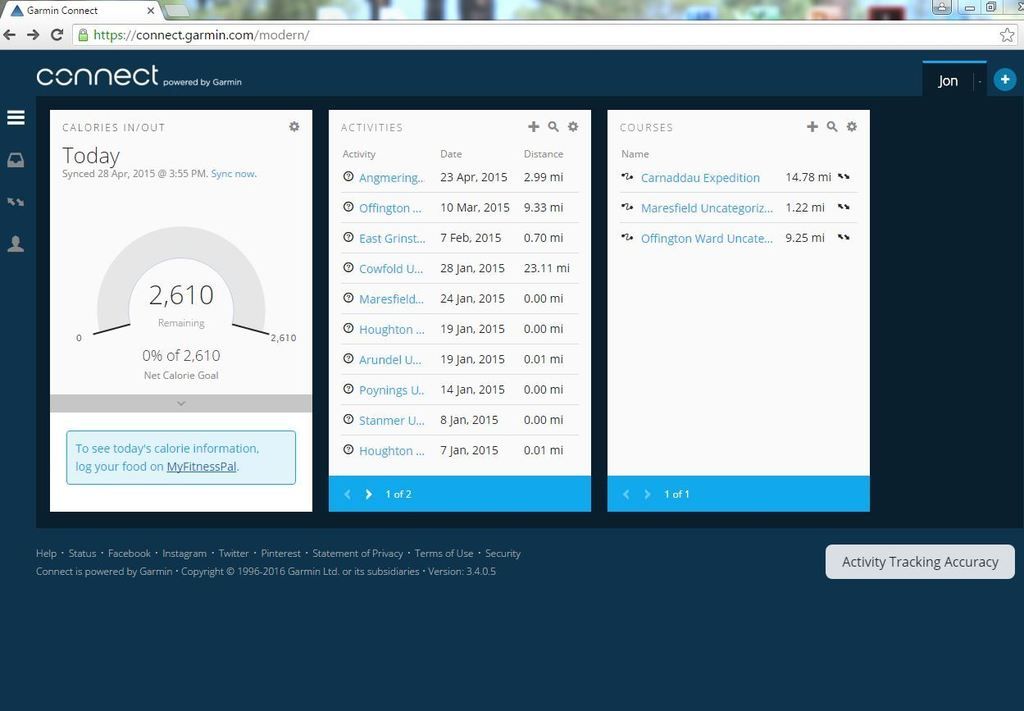1024x711 pixels.
Task: Open Security footer link
Action: (x=503, y=553)
